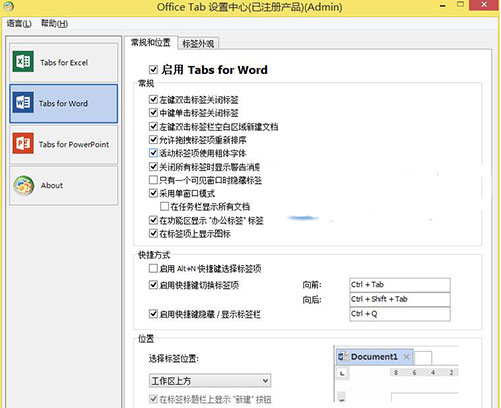The image size is (501, 408).
Task: Click the Ctrl + Tab shortcut field
Action: pyautogui.click(x=400, y=285)
